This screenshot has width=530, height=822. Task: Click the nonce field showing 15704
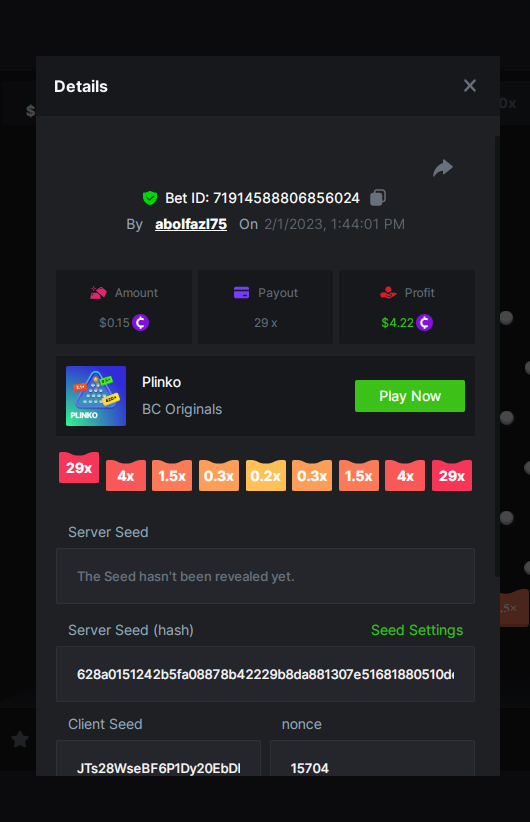pyautogui.click(x=372, y=758)
